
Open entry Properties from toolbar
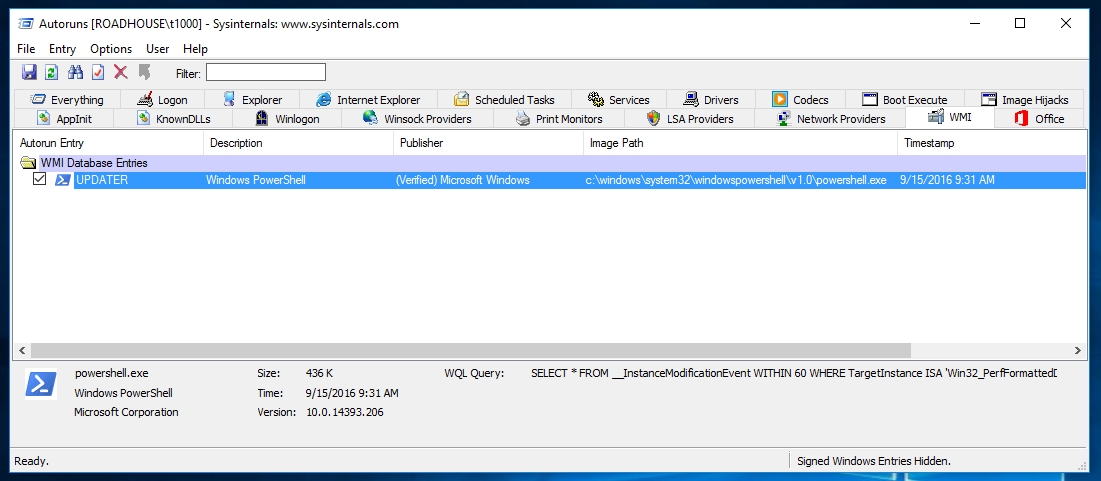98,72
